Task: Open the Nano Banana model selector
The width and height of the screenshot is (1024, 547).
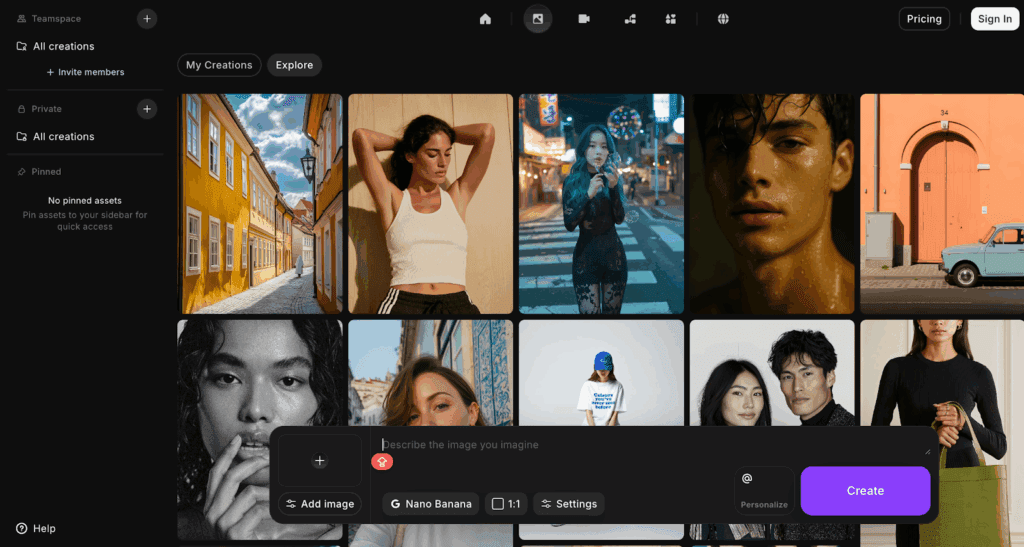Action: coord(431,504)
